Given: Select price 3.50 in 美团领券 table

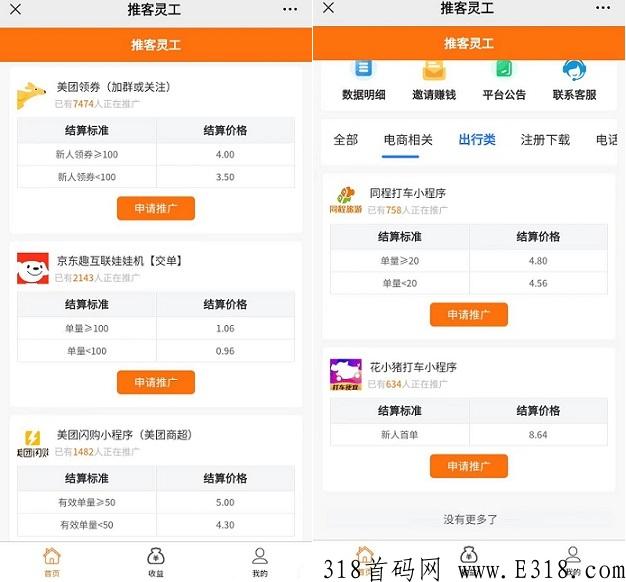Looking at the screenshot, I should 225,177.
